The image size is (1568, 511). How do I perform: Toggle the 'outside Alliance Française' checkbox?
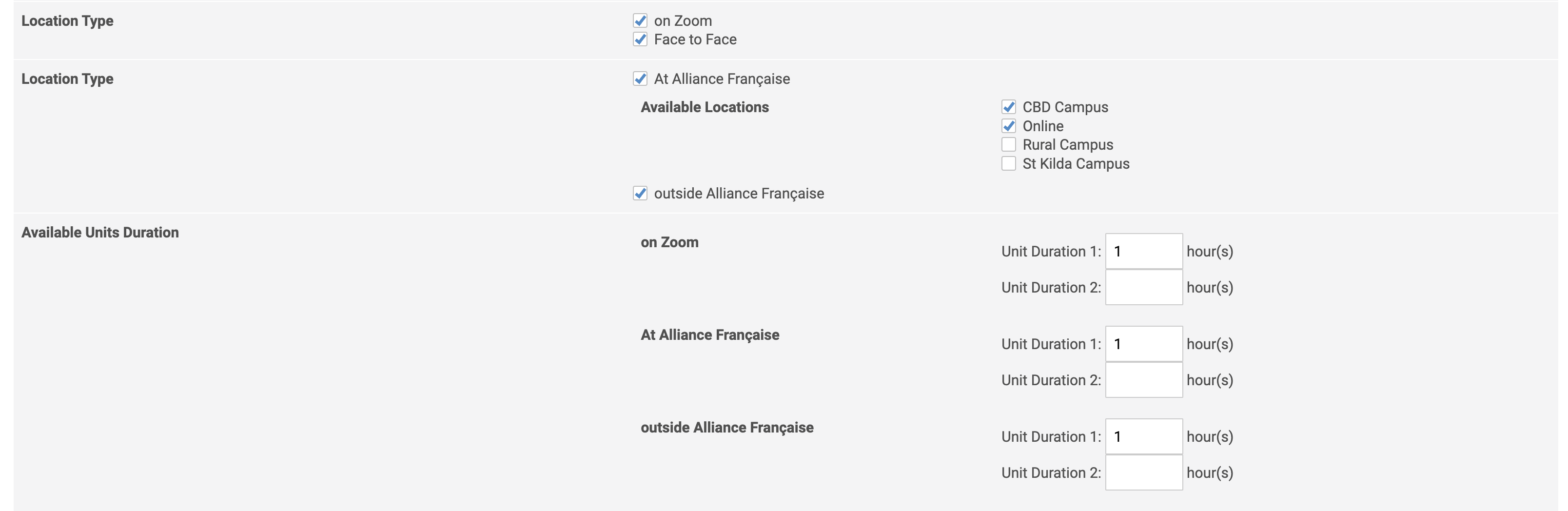[640, 194]
